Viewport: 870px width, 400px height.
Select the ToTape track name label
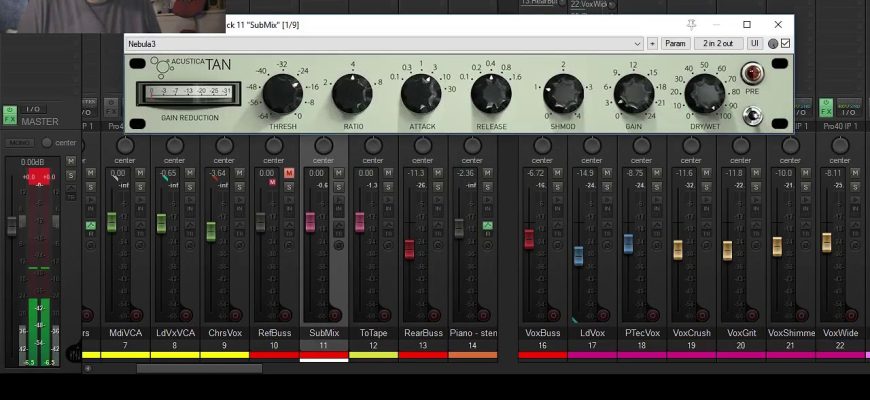pos(373,332)
